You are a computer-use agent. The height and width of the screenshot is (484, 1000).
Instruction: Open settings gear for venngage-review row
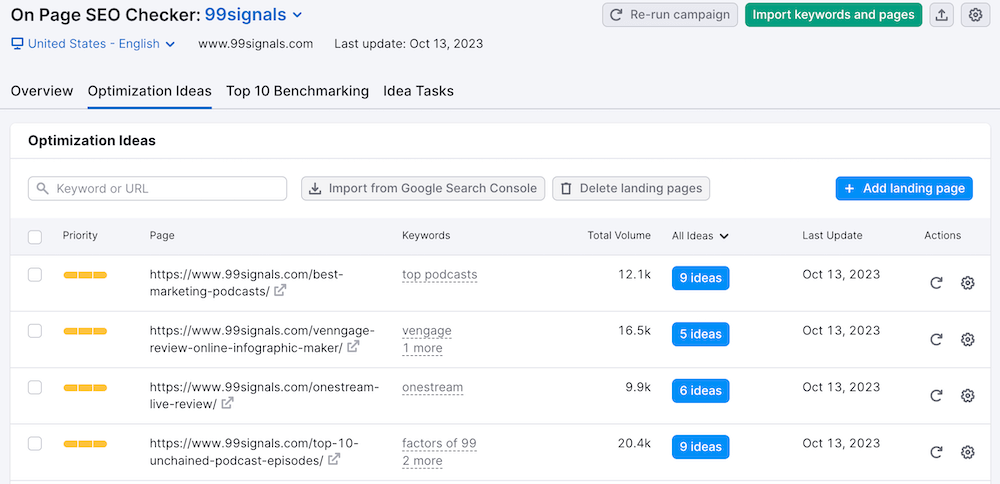coord(967,339)
